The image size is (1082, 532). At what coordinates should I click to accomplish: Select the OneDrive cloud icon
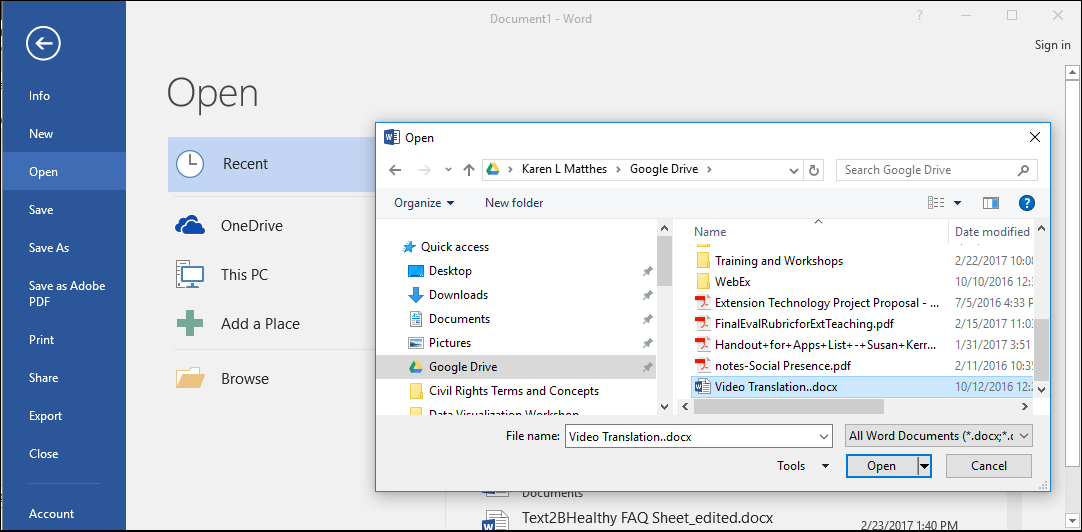190,226
